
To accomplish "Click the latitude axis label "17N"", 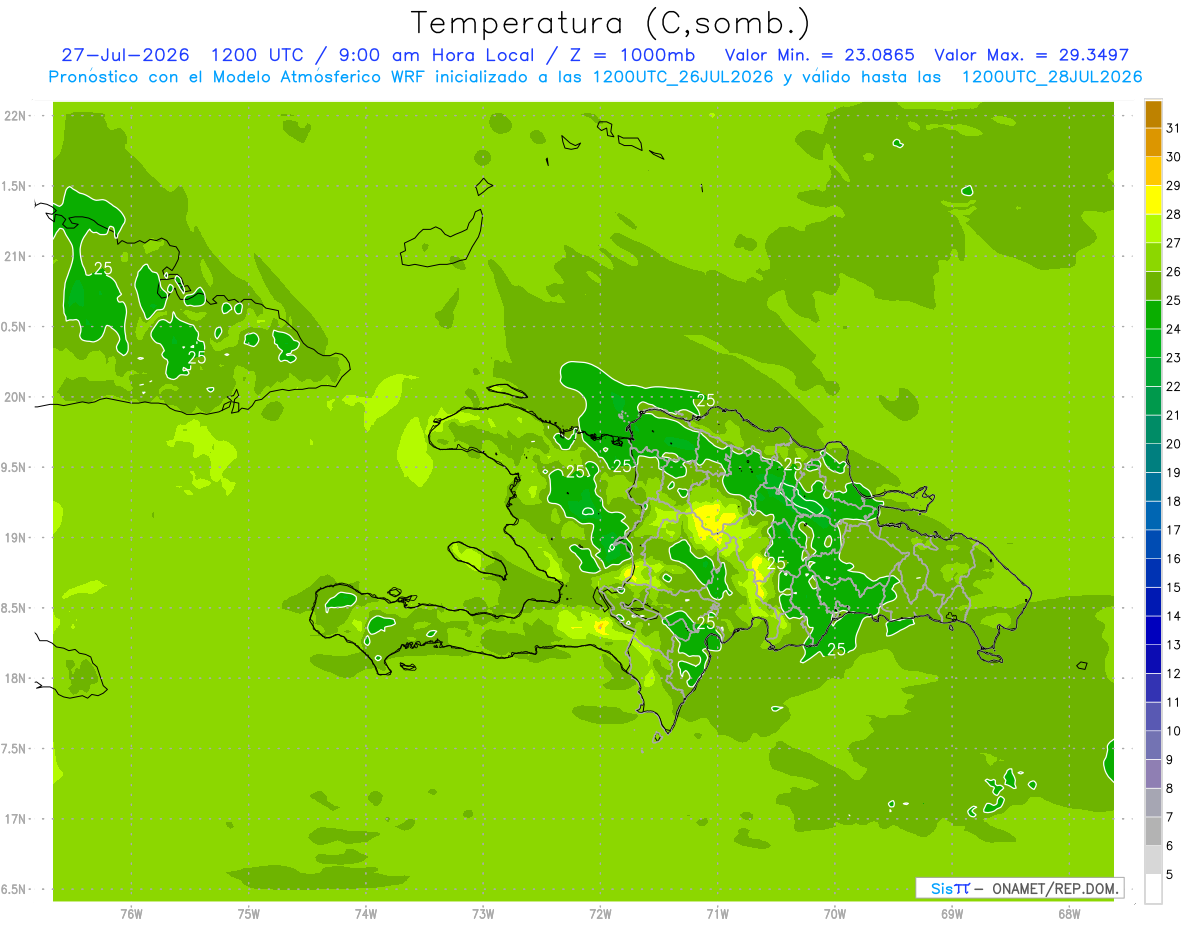I will (15, 819).
